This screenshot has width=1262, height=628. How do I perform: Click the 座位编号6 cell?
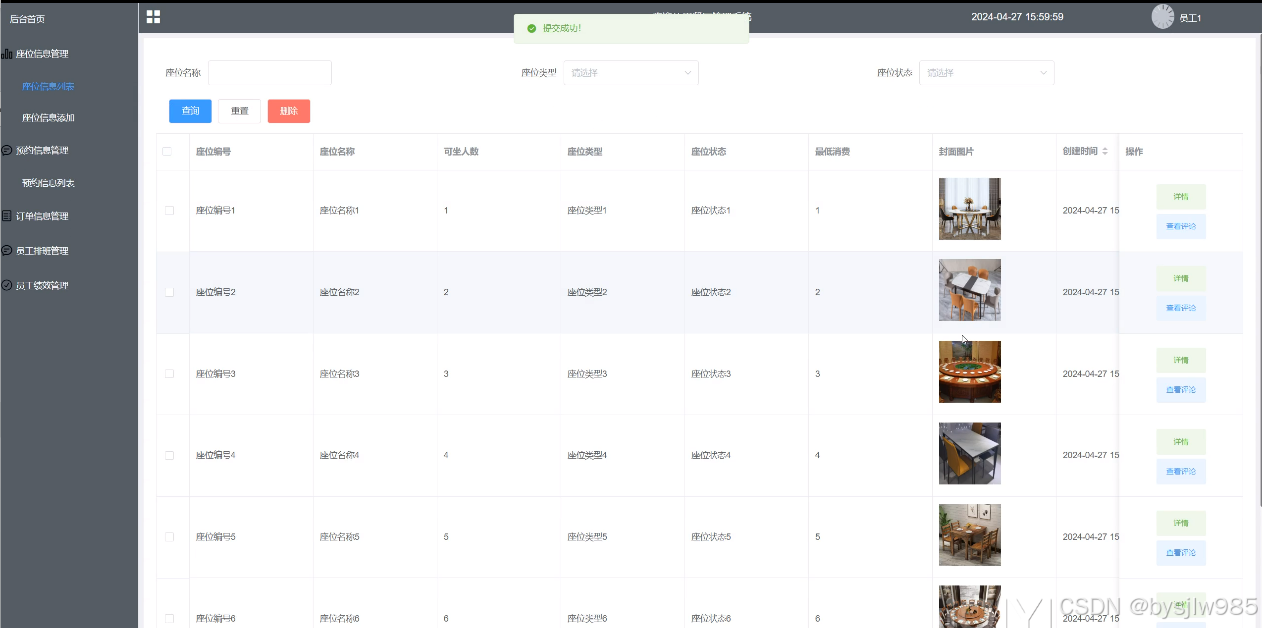(x=215, y=619)
